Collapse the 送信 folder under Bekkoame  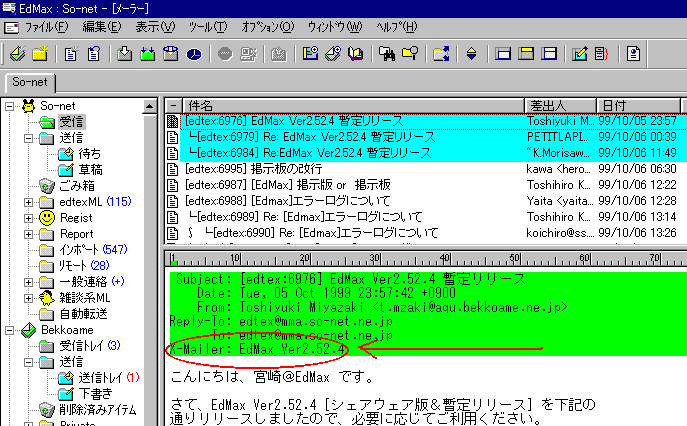28,362
